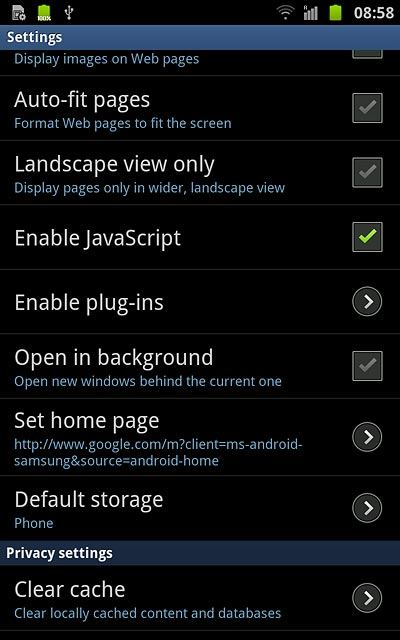Viewport: 400px width, 640px height.
Task: Toggle the Auto-fit pages checkbox
Action: [367, 108]
